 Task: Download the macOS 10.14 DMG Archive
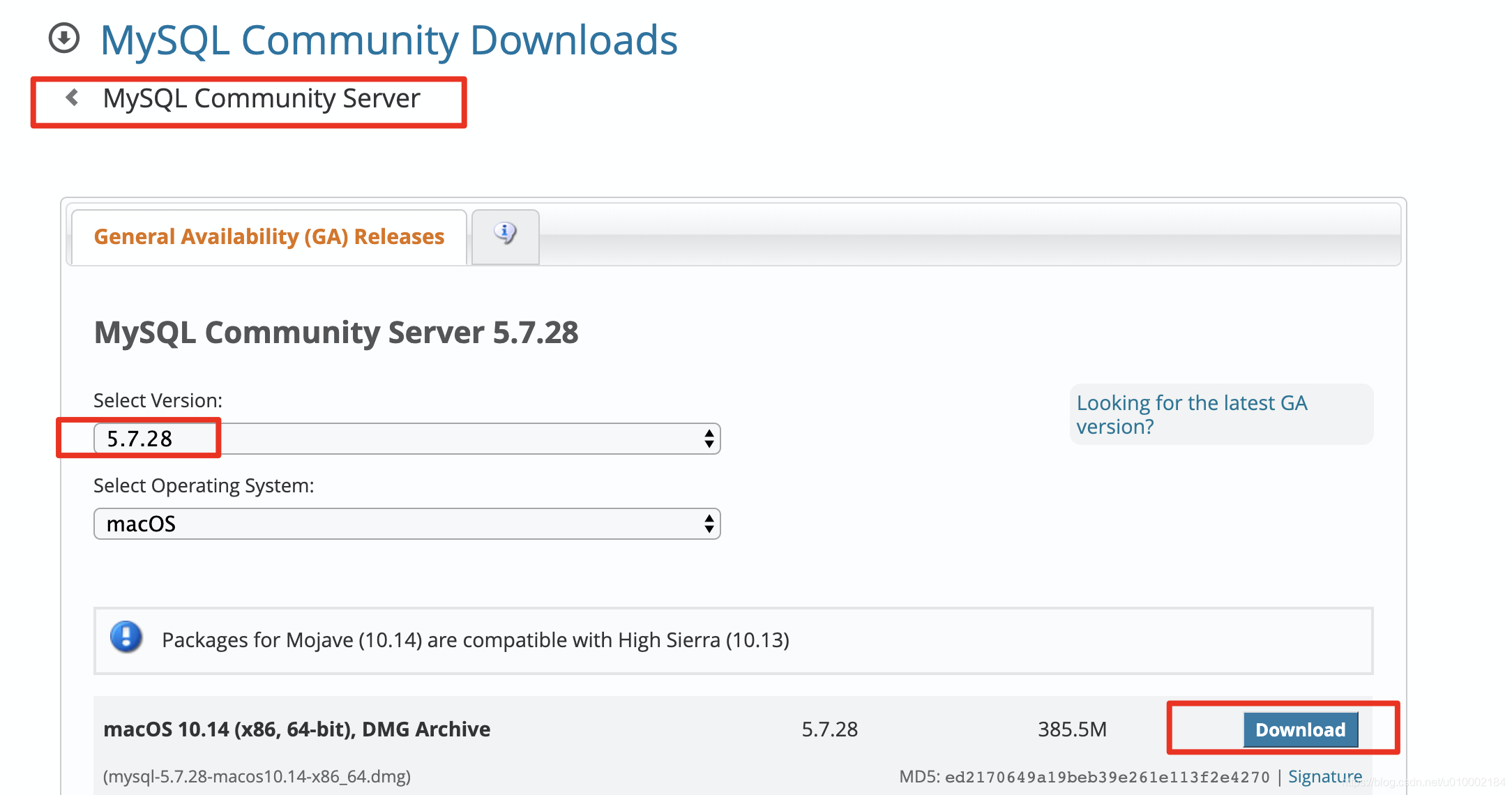(1300, 729)
